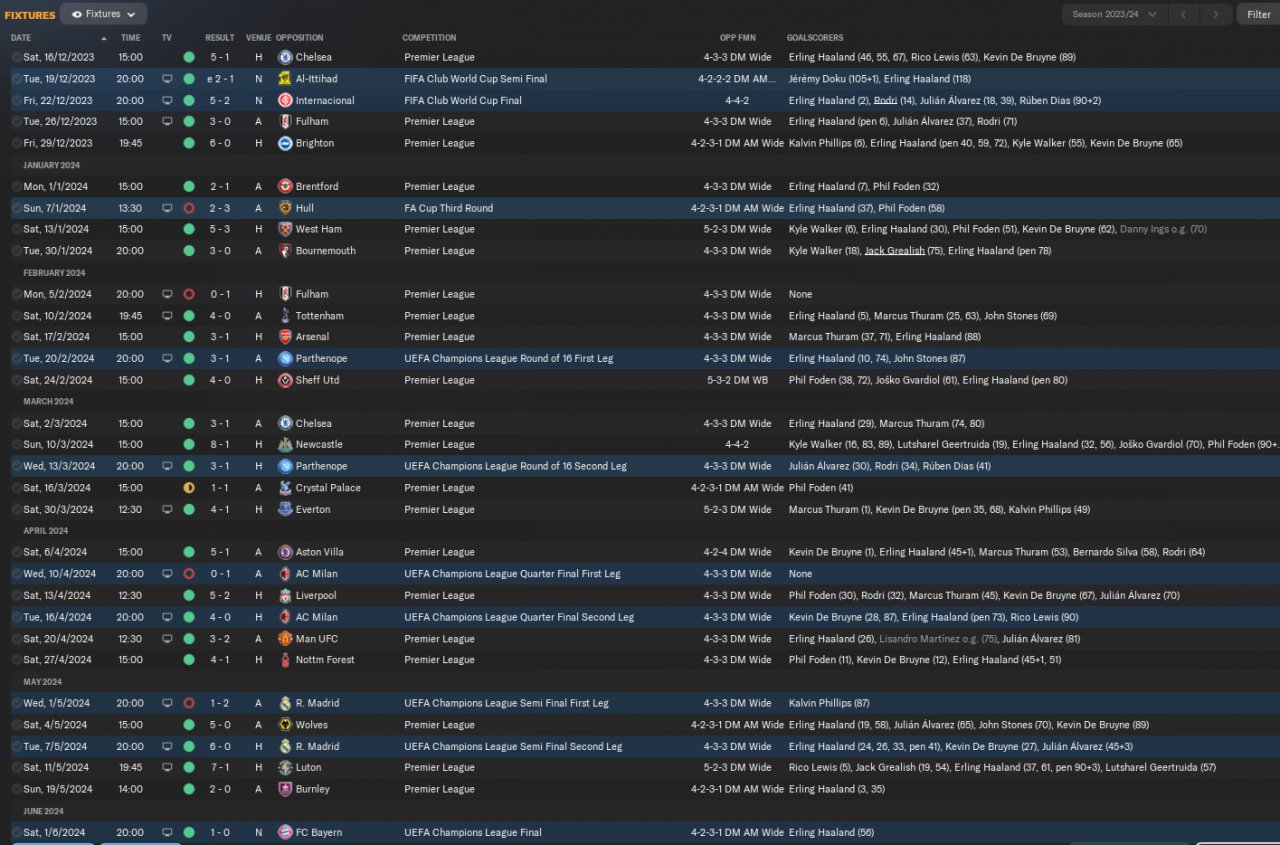Click the Brentford club badge
This screenshot has height=845, width=1280.
coord(285,187)
